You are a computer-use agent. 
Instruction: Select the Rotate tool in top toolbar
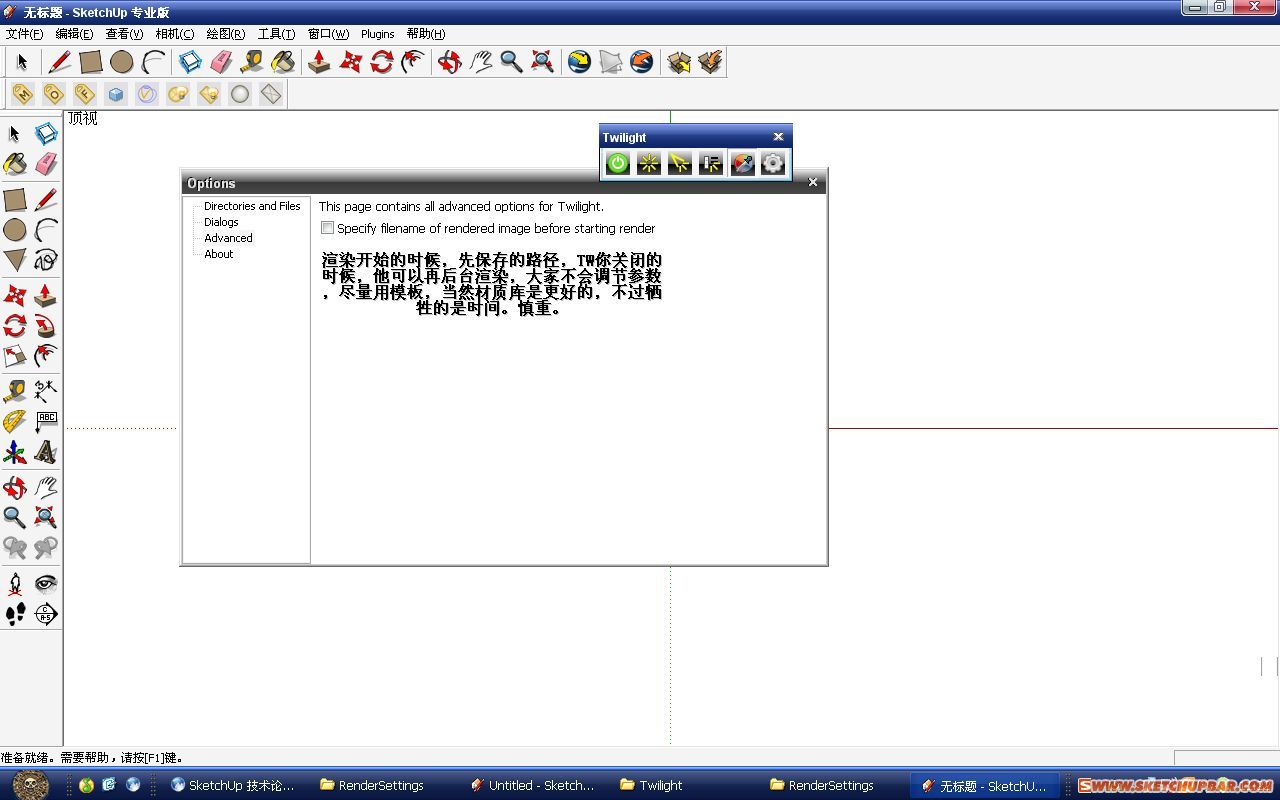pyautogui.click(x=381, y=62)
